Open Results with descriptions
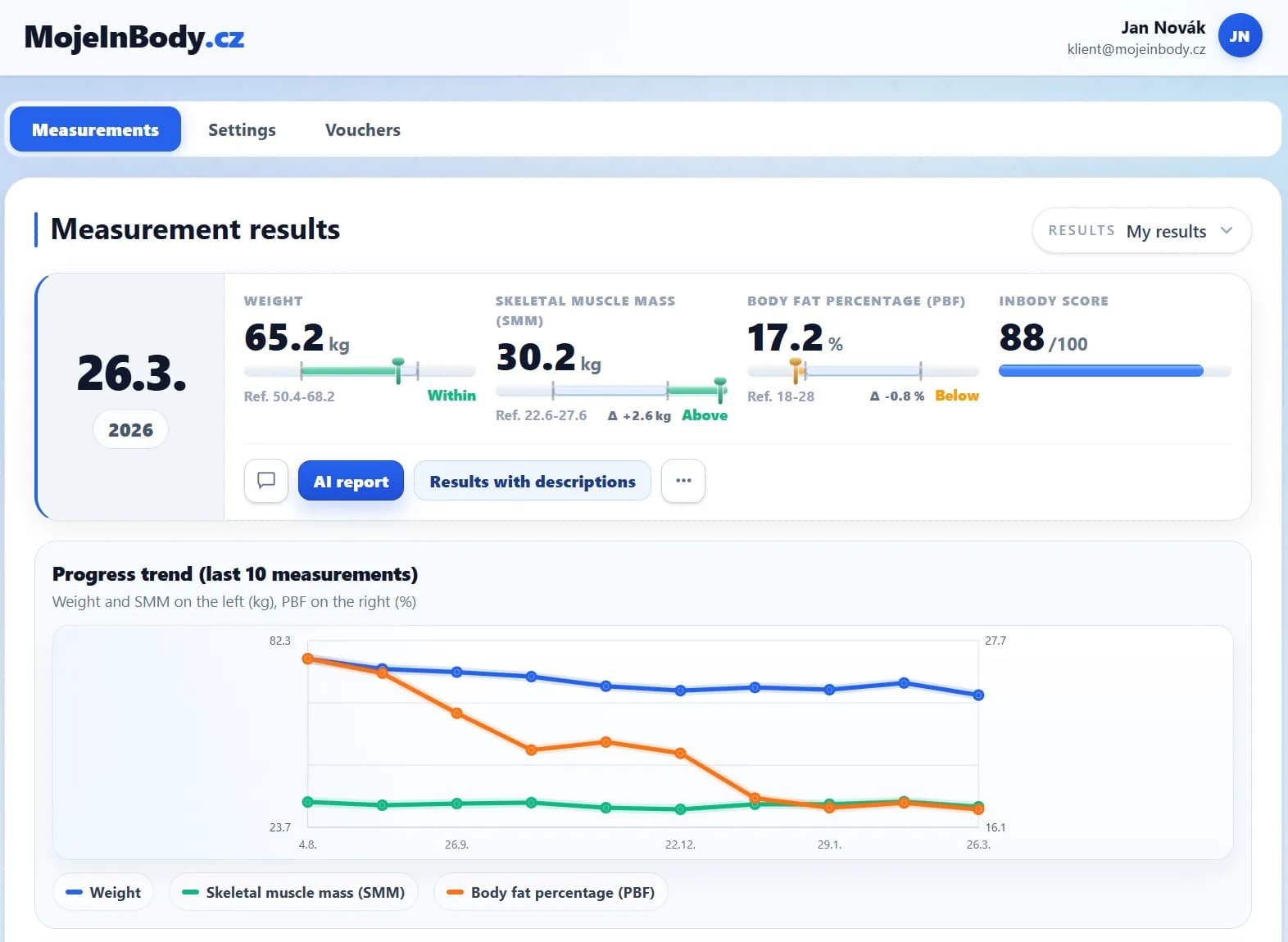This screenshot has height=942, width=1288. click(533, 481)
